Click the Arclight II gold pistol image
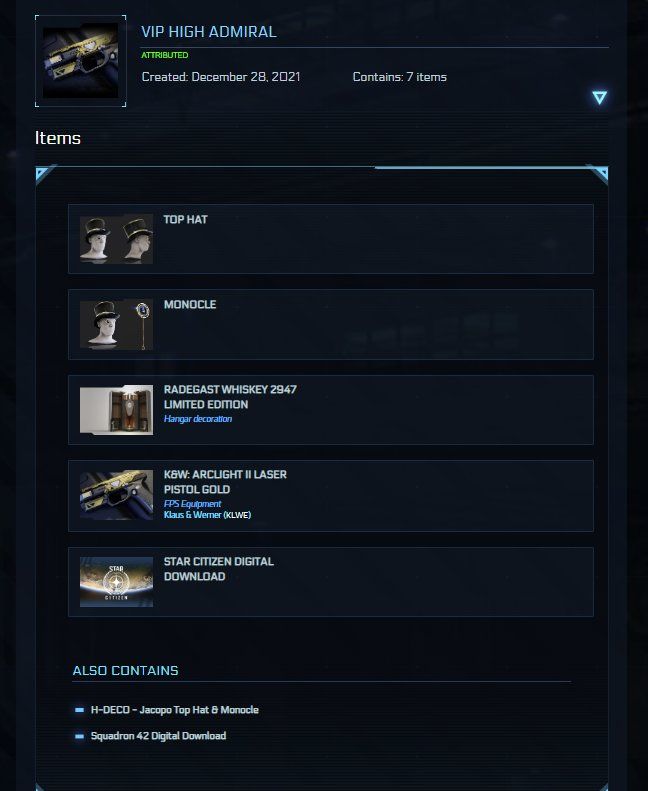The height and width of the screenshot is (791, 648). [x=116, y=495]
